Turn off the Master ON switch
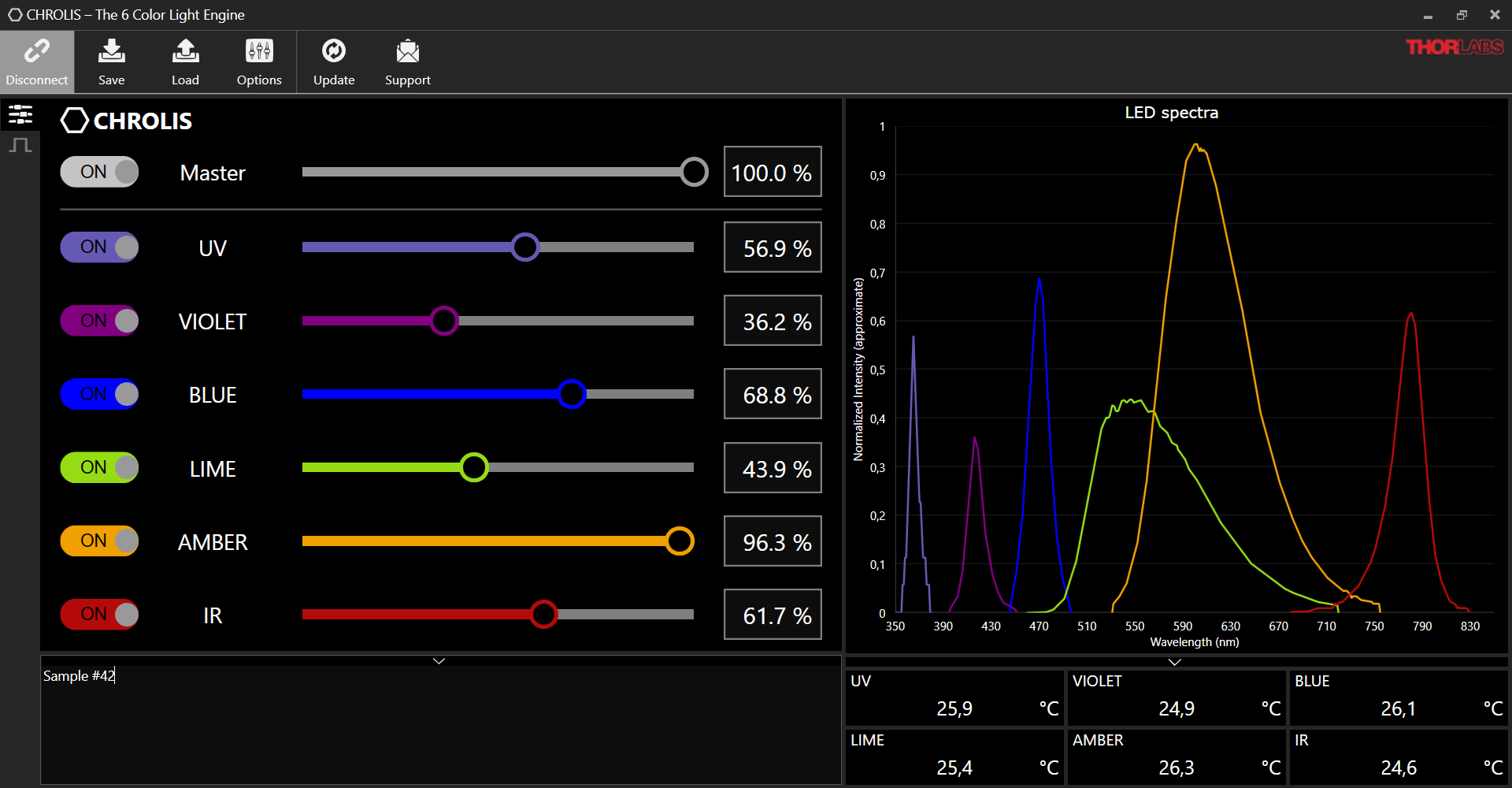The image size is (1512, 788). point(99,172)
